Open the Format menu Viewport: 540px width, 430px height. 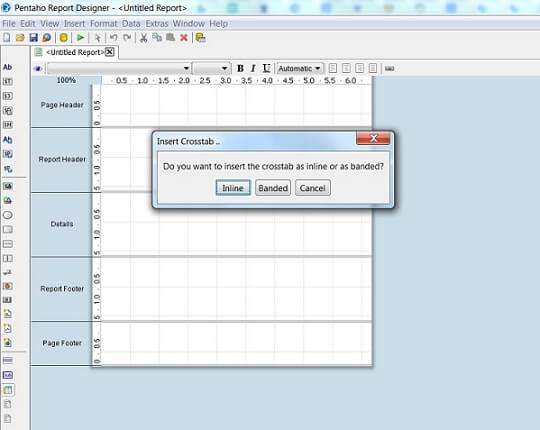tap(103, 23)
